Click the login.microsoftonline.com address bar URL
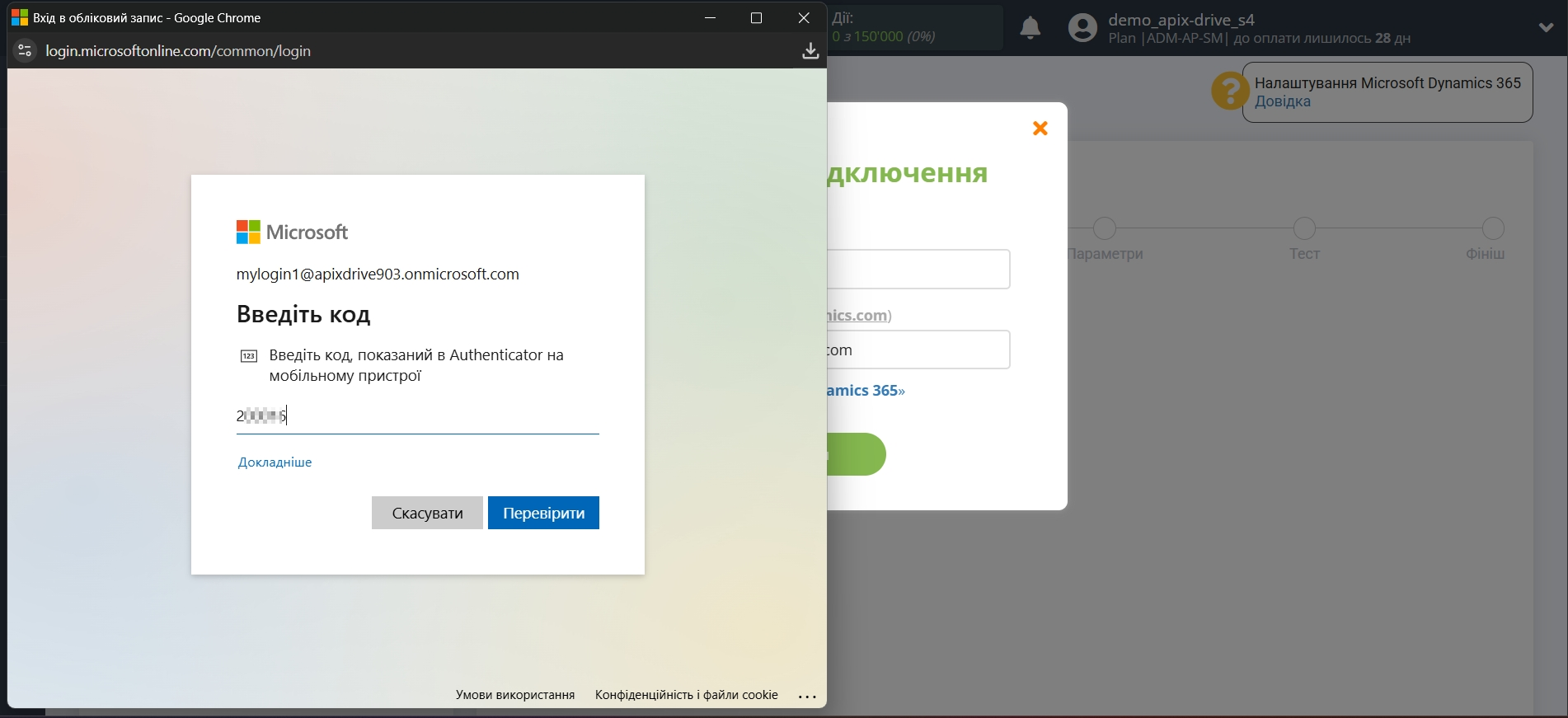 point(178,51)
